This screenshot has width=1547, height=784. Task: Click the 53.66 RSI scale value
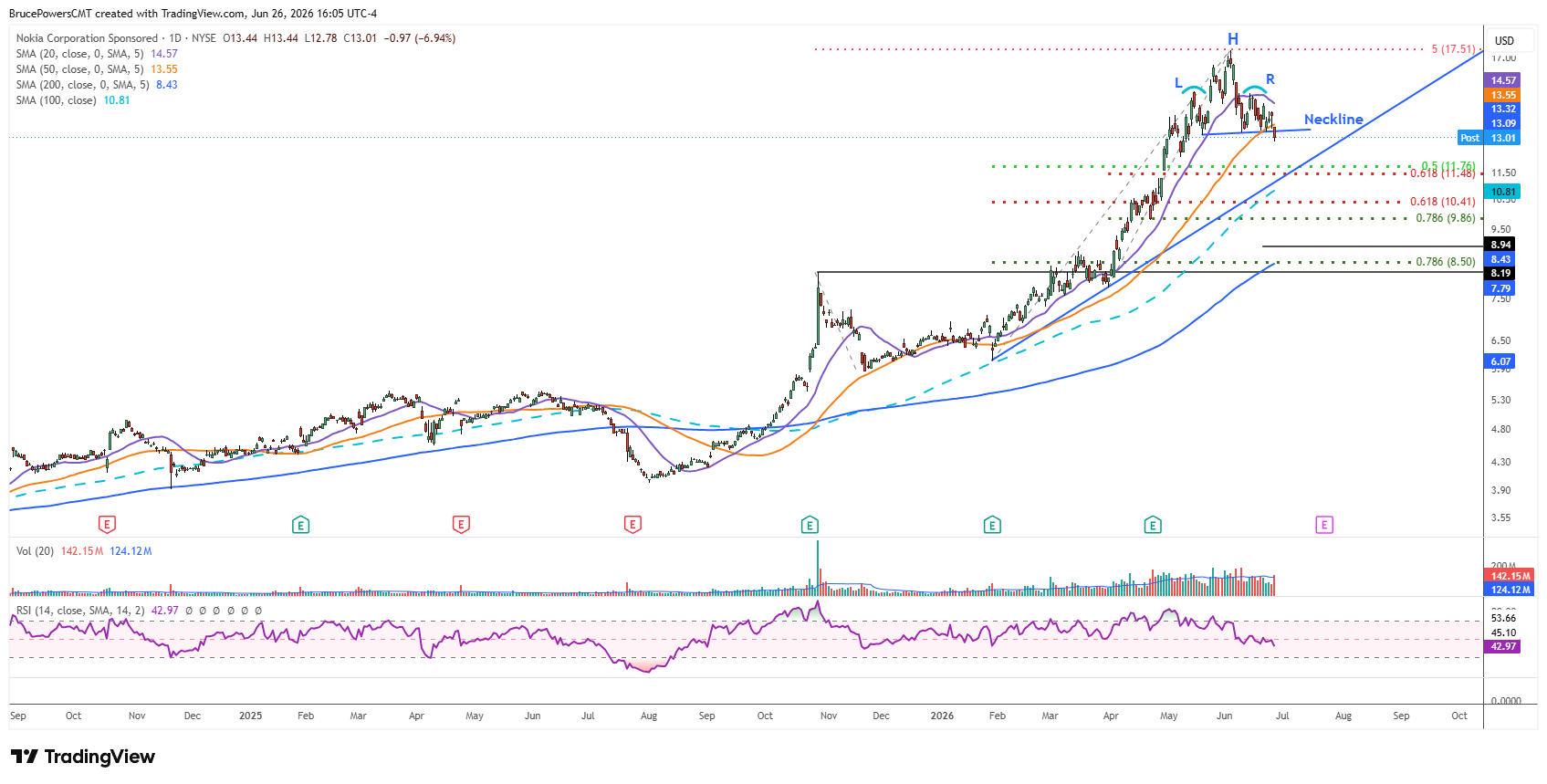click(1503, 618)
